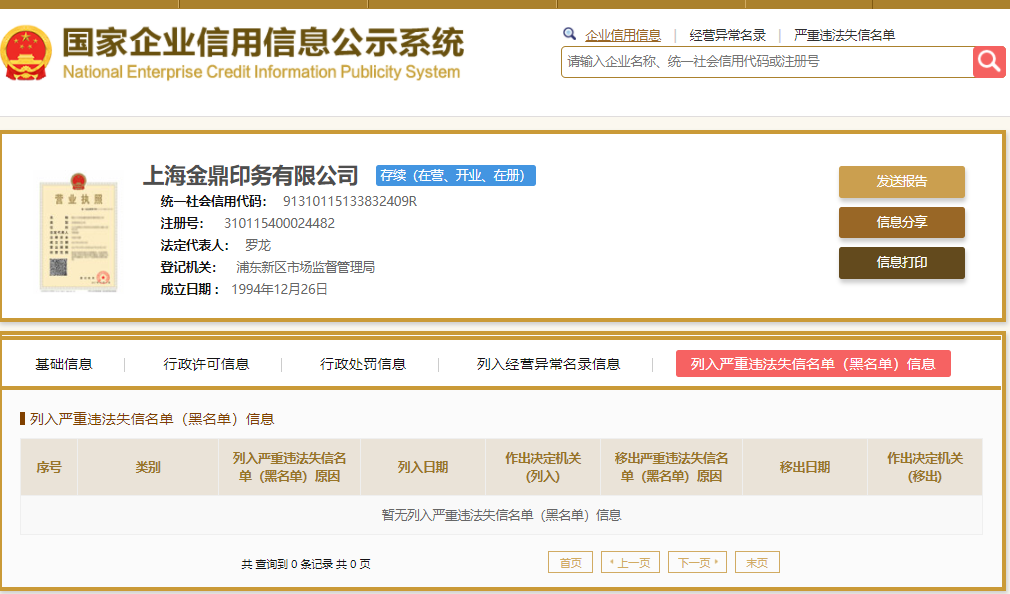This screenshot has height=594, width=1010.
Task: Click the 作出决定机关(列入) column header
Action: (x=543, y=467)
